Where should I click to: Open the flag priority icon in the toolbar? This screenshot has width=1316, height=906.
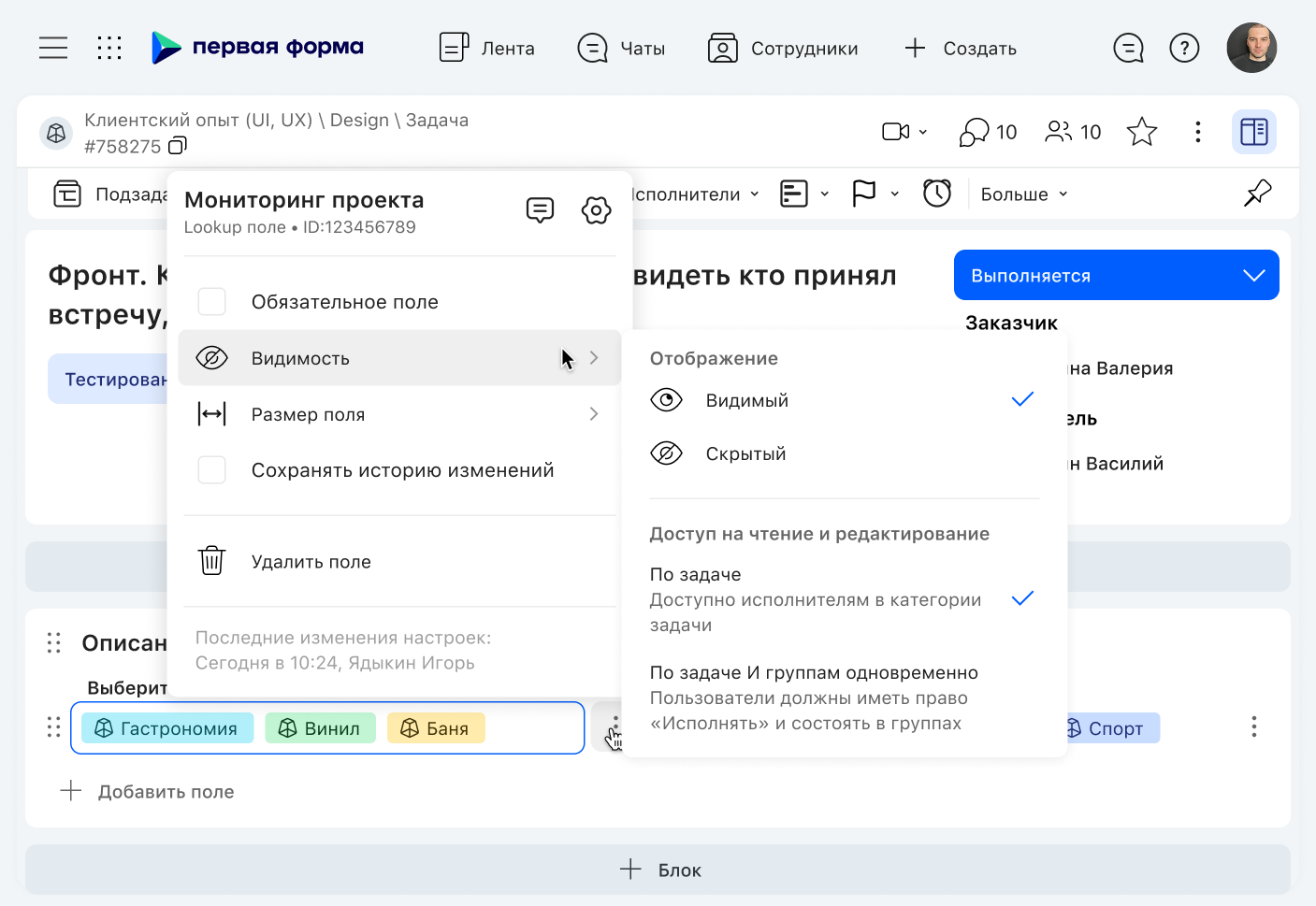(863, 193)
